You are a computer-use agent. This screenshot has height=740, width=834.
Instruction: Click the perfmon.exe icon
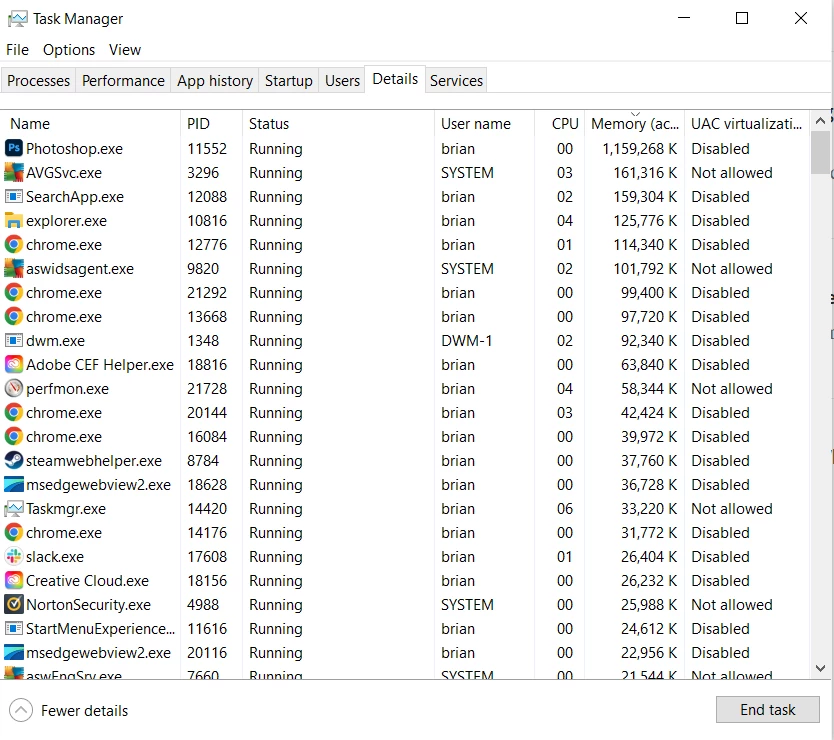pyautogui.click(x=14, y=388)
